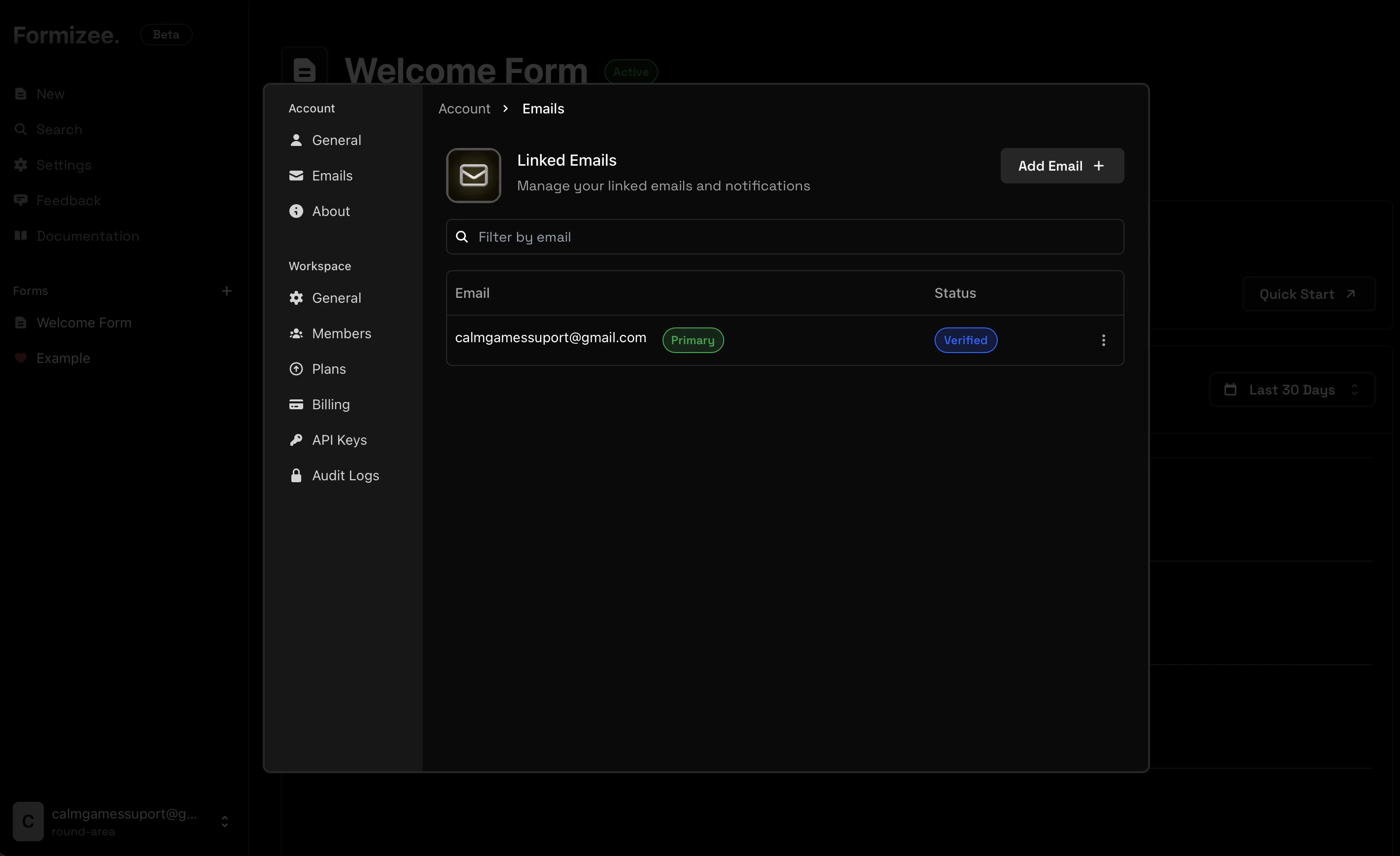Click the info icon beside About
Viewport: 1400px width, 856px height.
click(x=296, y=211)
